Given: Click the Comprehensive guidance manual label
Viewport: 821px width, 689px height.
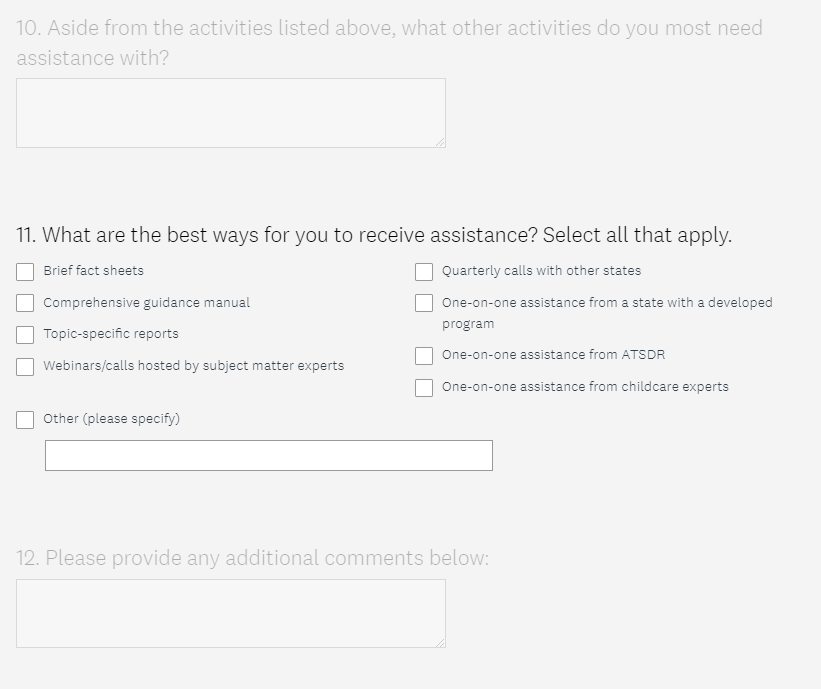Looking at the screenshot, I should pyautogui.click(x=146, y=303).
